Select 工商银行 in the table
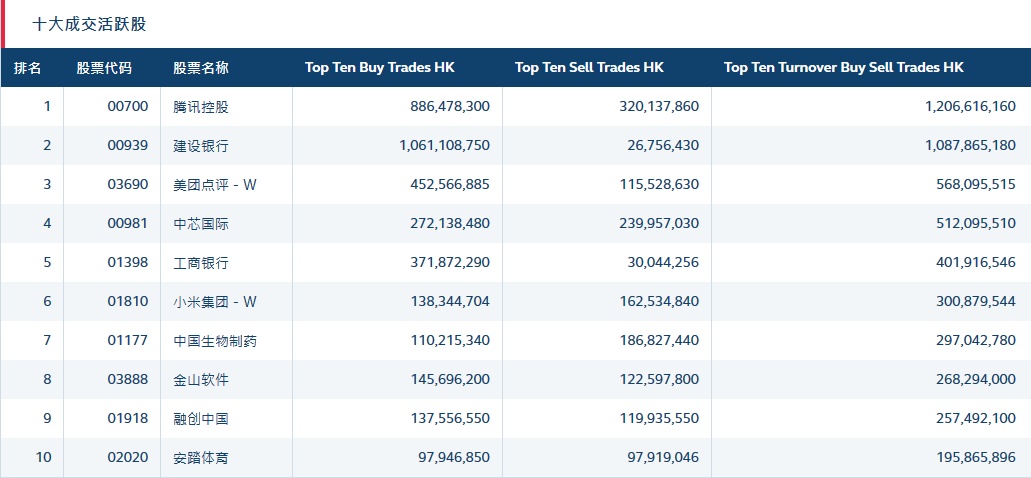Screen dimensions: 1031x478 coord(201,263)
